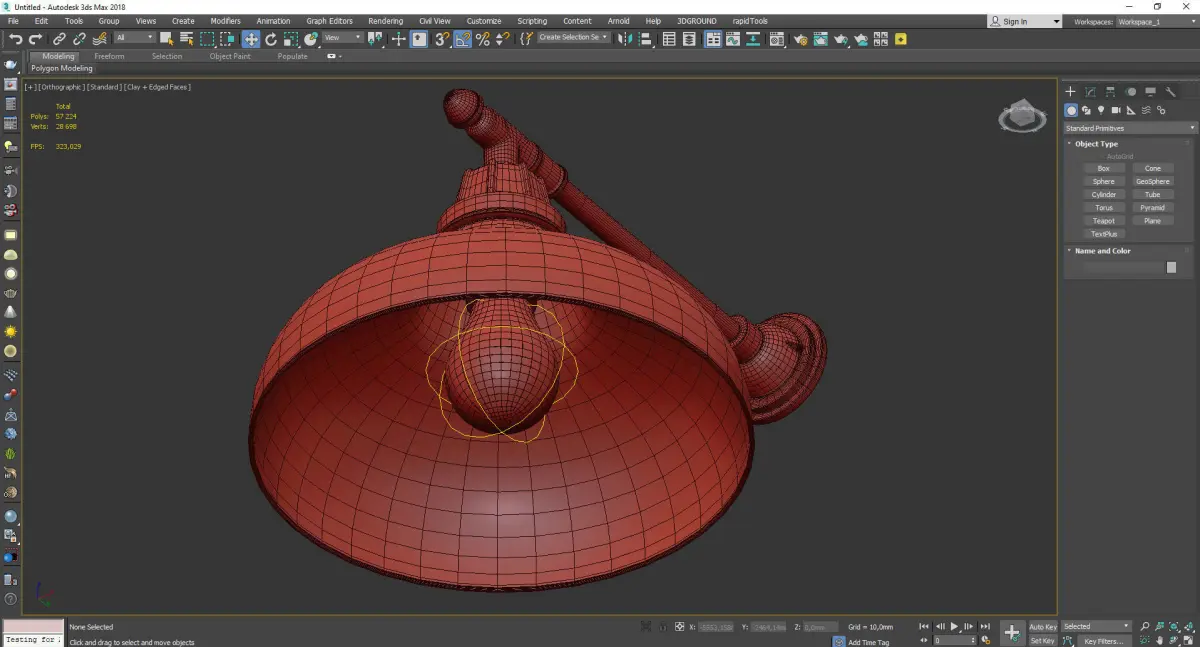Click the Key Filters button
This screenshot has height=647, width=1200.
[x=1103, y=641]
